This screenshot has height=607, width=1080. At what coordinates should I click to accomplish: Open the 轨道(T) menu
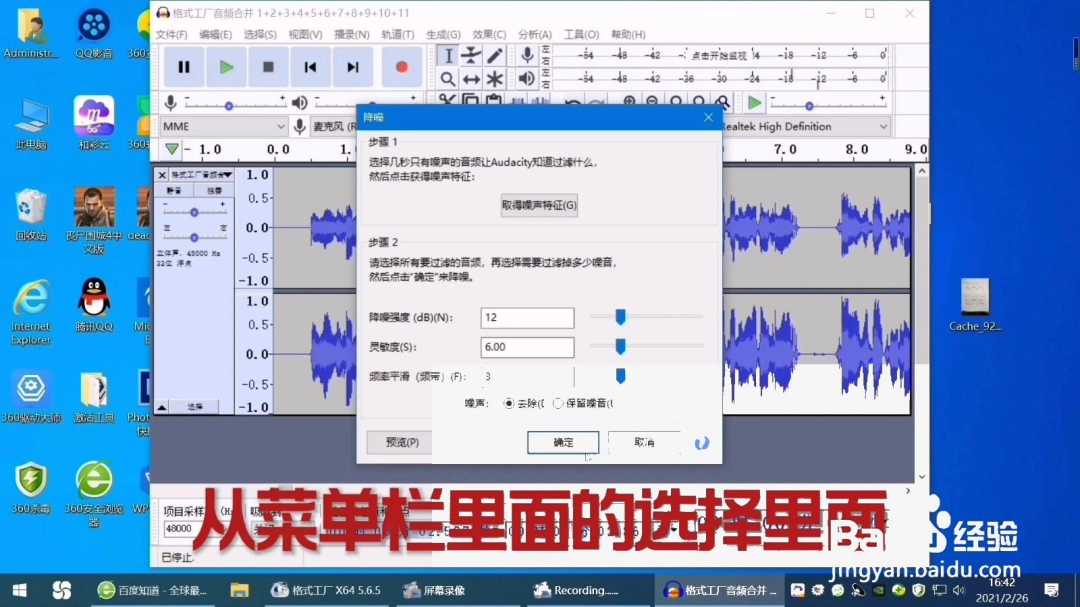[x=397, y=34]
